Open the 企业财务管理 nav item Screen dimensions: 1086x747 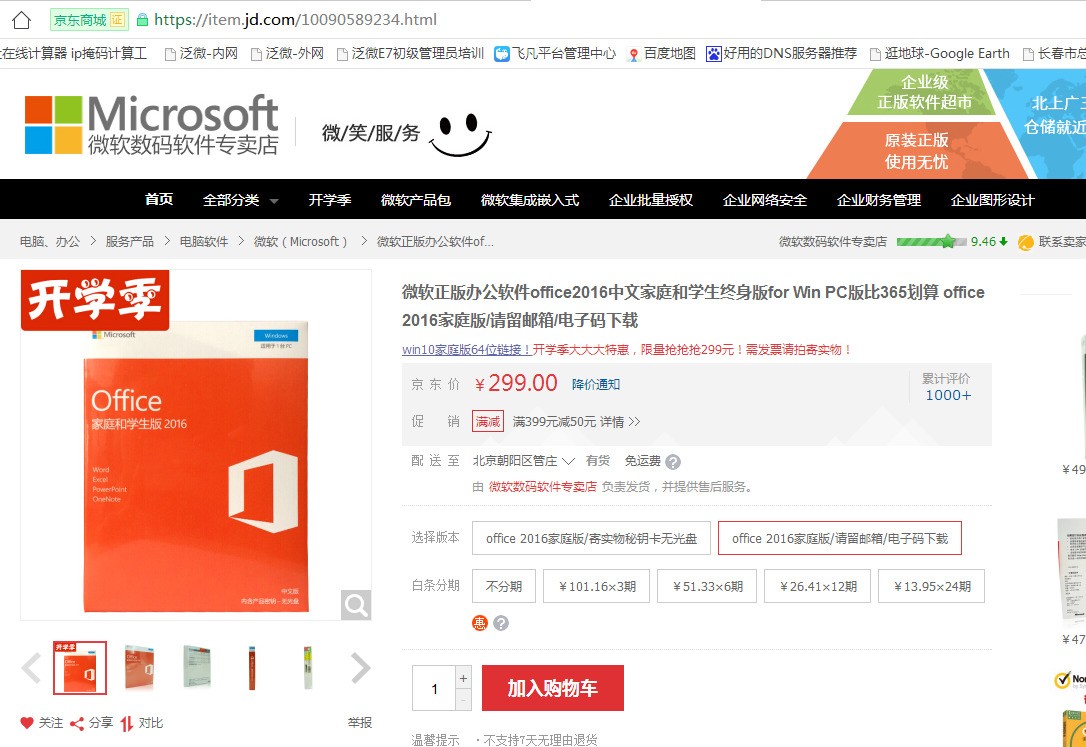[878, 200]
